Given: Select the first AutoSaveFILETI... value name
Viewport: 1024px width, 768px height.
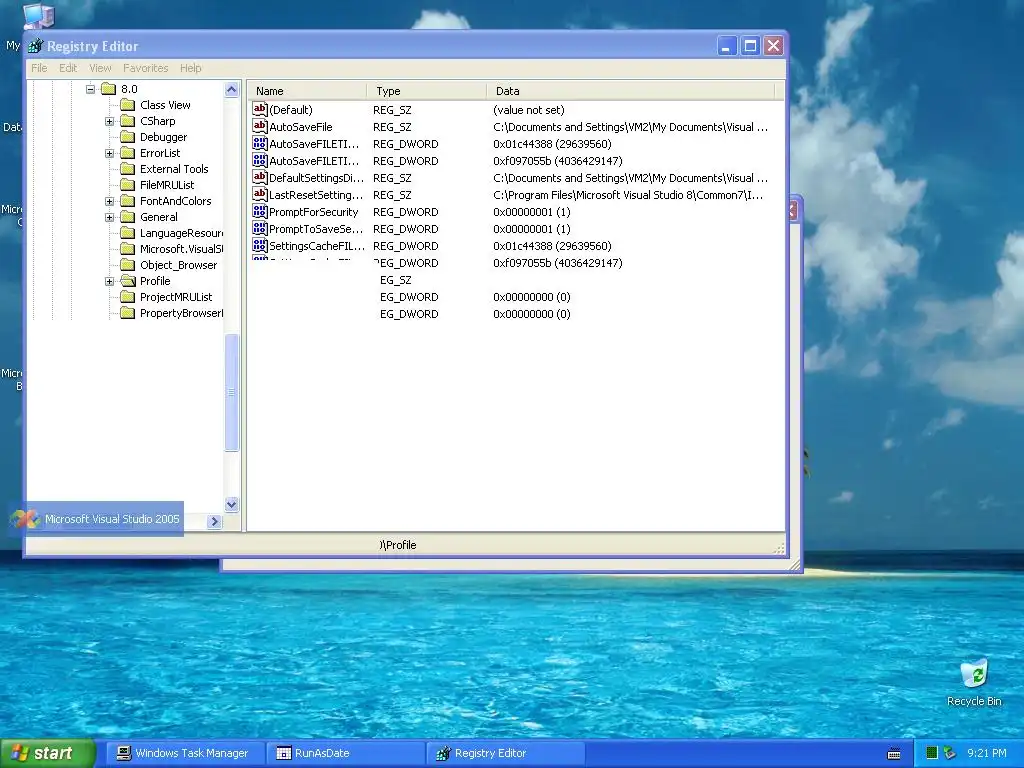Looking at the screenshot, I should [x=314, y=144].
